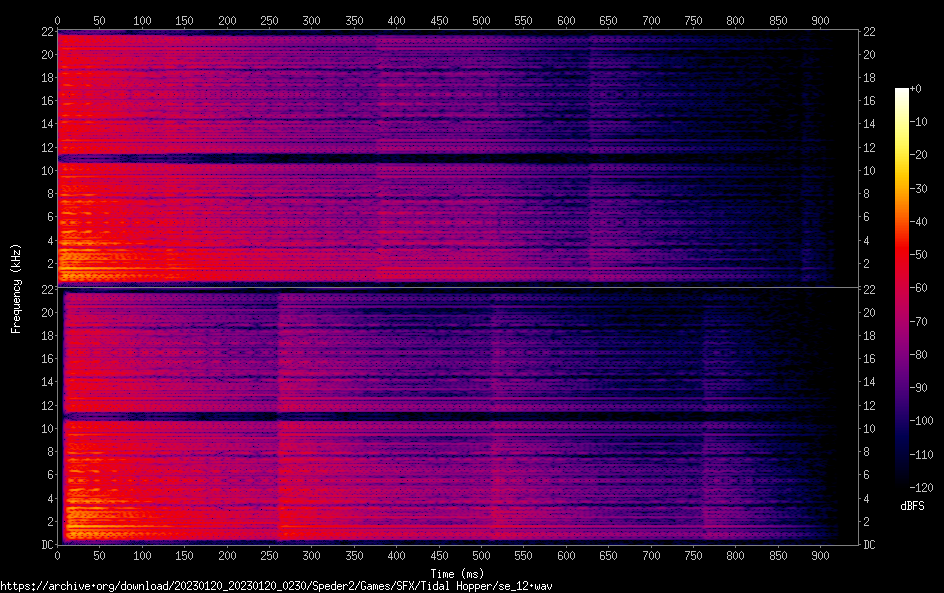Click the 'Time (ms)' horizontal axis label

458,573
